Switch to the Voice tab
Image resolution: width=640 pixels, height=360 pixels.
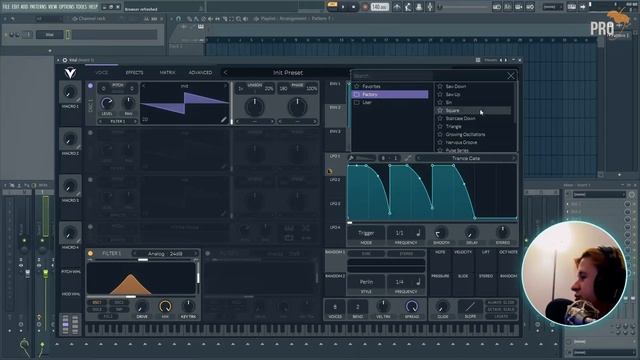(102, 73)
